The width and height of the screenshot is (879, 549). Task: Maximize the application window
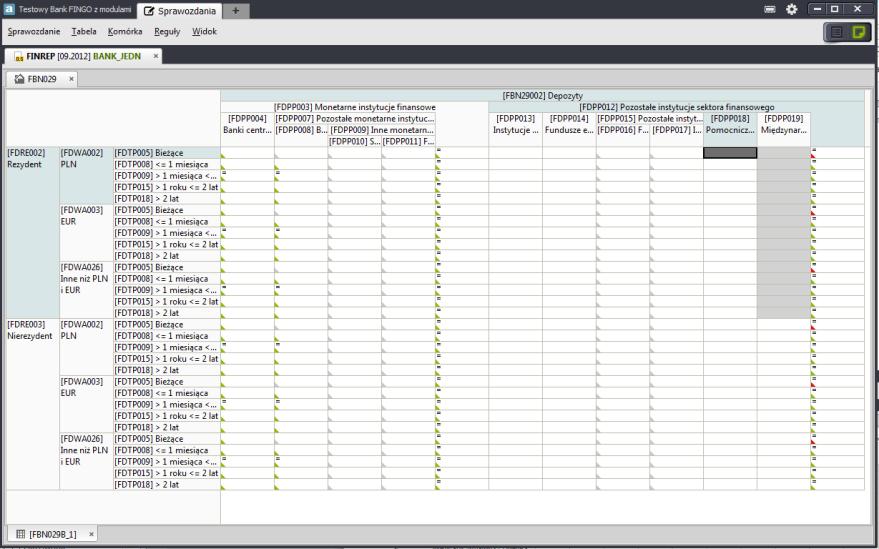tap(835, 9)
